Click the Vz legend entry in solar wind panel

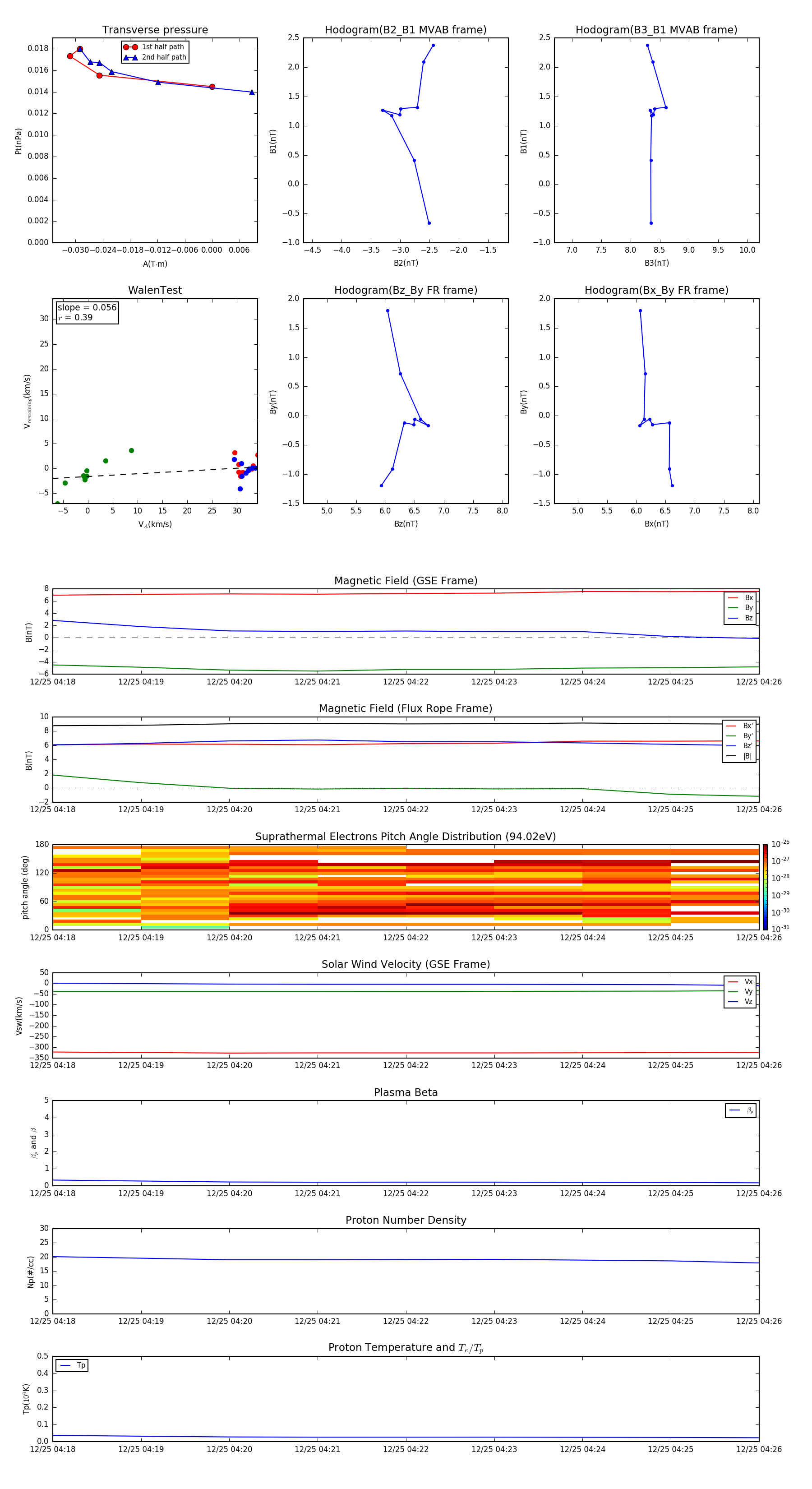(x=740, y=1002)
